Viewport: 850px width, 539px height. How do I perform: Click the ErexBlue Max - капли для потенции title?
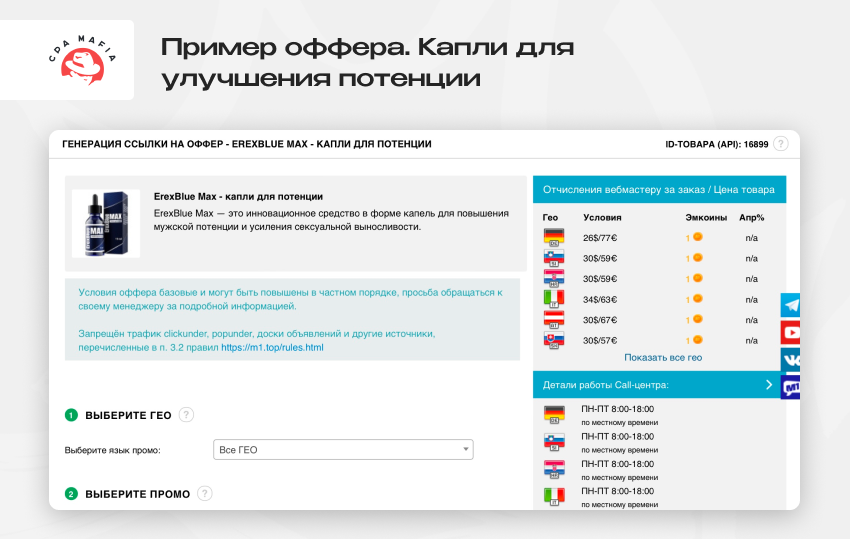[239, 196]
